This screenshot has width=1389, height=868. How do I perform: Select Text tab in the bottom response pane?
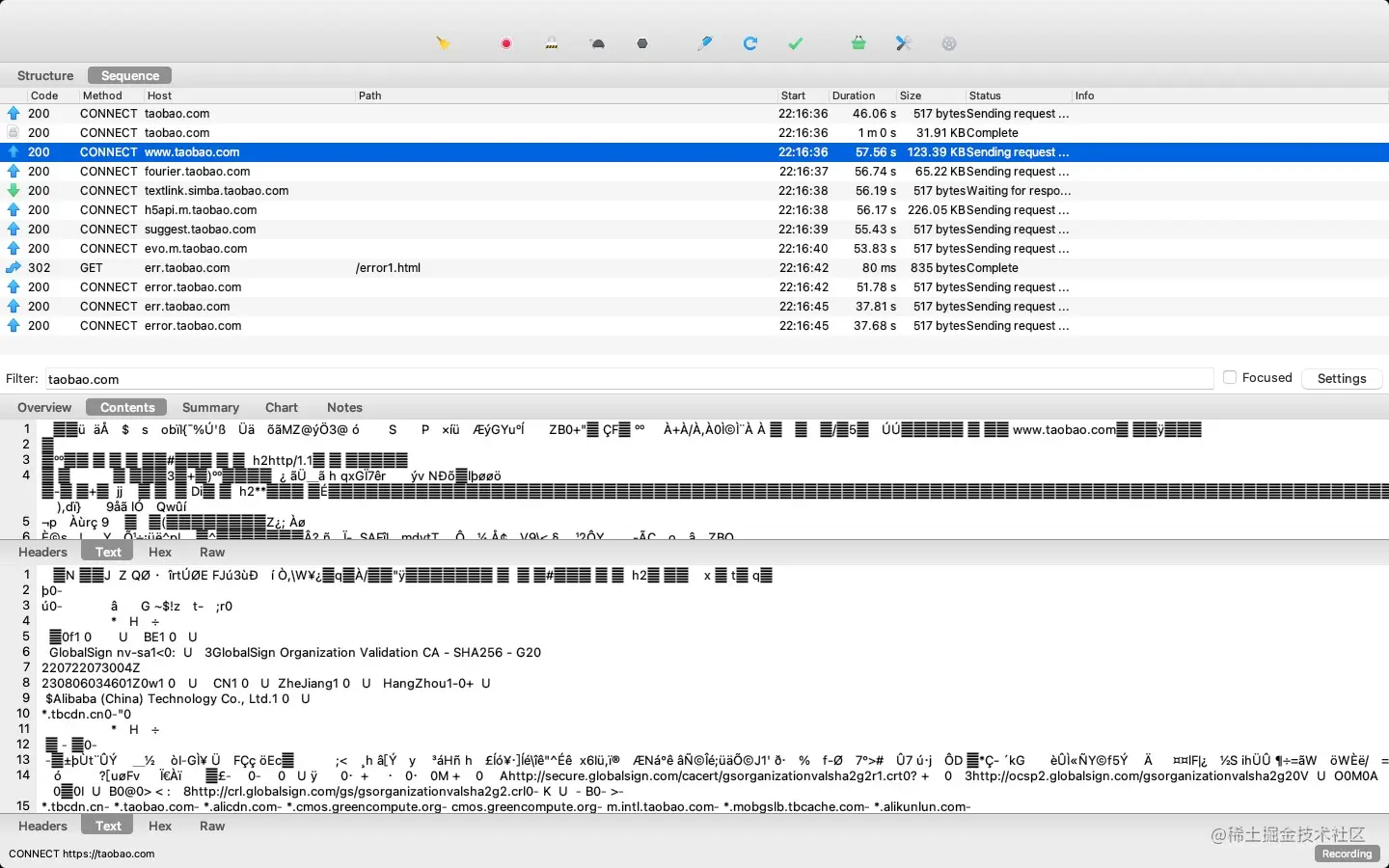click(x=108, y=826)
